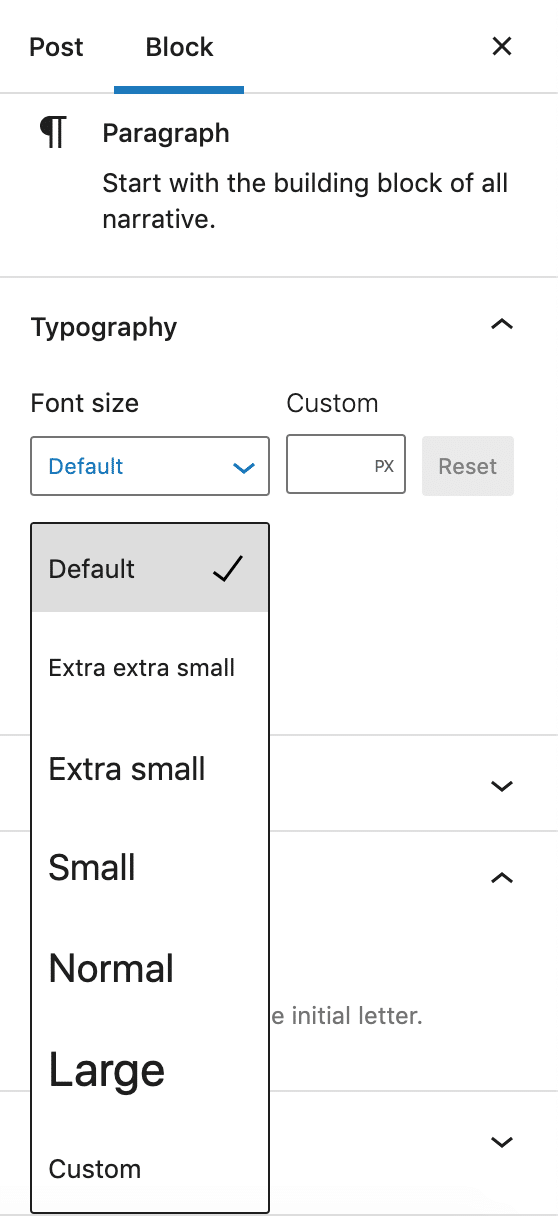
Task: Choose Small font size option
Action: coord(150,867)
